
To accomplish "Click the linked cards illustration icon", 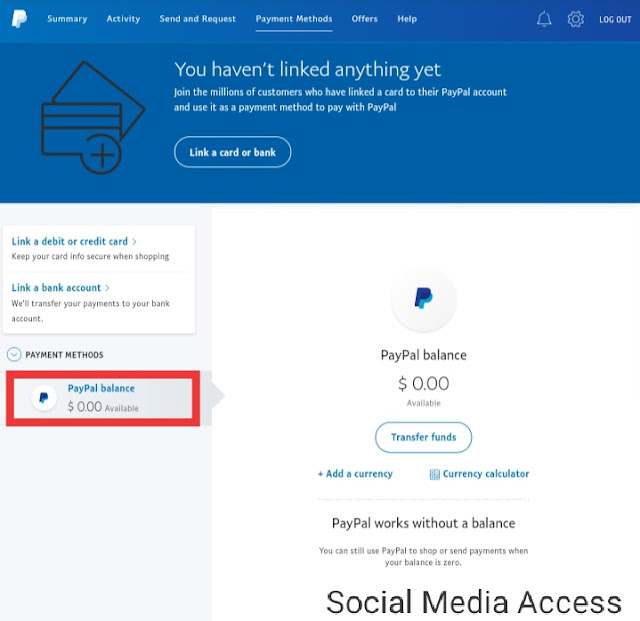I will coord(93,118).
